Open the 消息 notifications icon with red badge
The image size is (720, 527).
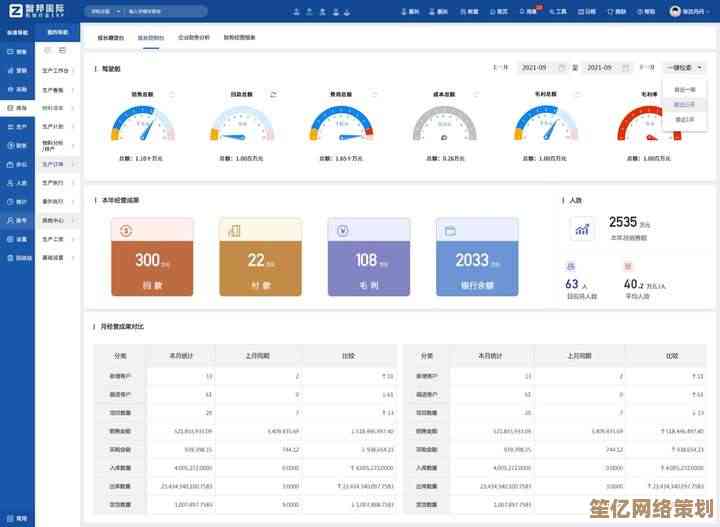[x=530, y=11]
